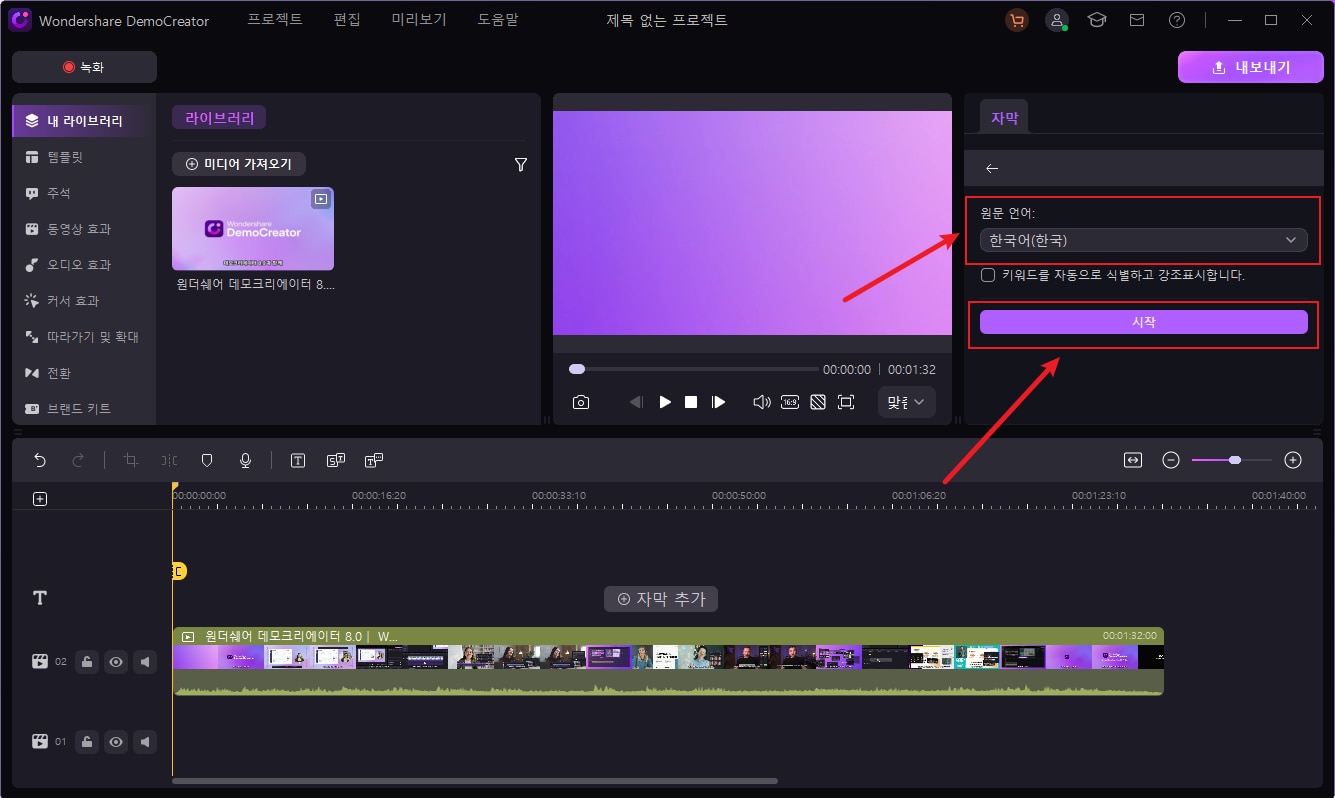This screenshot has height=798, width=1335.
Task: Change the 16:9 aspect ratio setting
Action: 790,402
